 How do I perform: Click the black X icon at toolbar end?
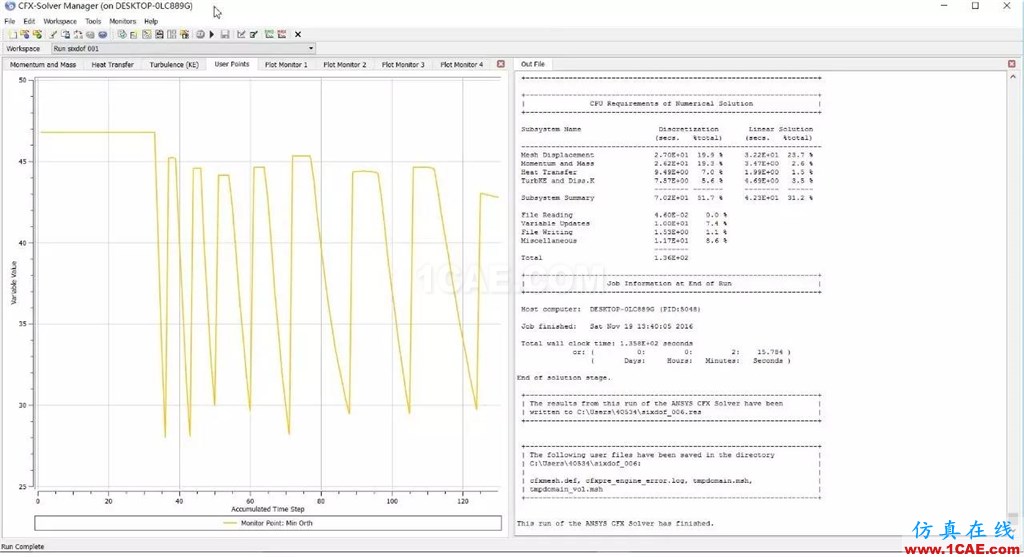click(298, 34)
